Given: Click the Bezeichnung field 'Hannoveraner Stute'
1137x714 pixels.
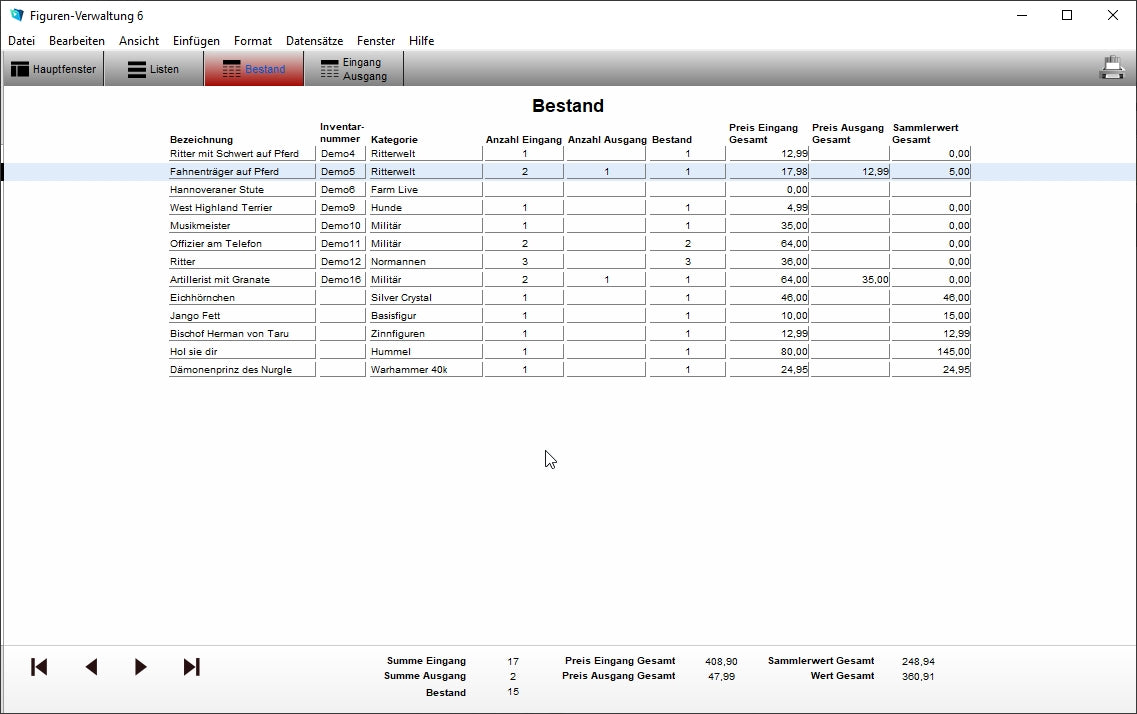Looking at the screenshot, I should (241, 190).
